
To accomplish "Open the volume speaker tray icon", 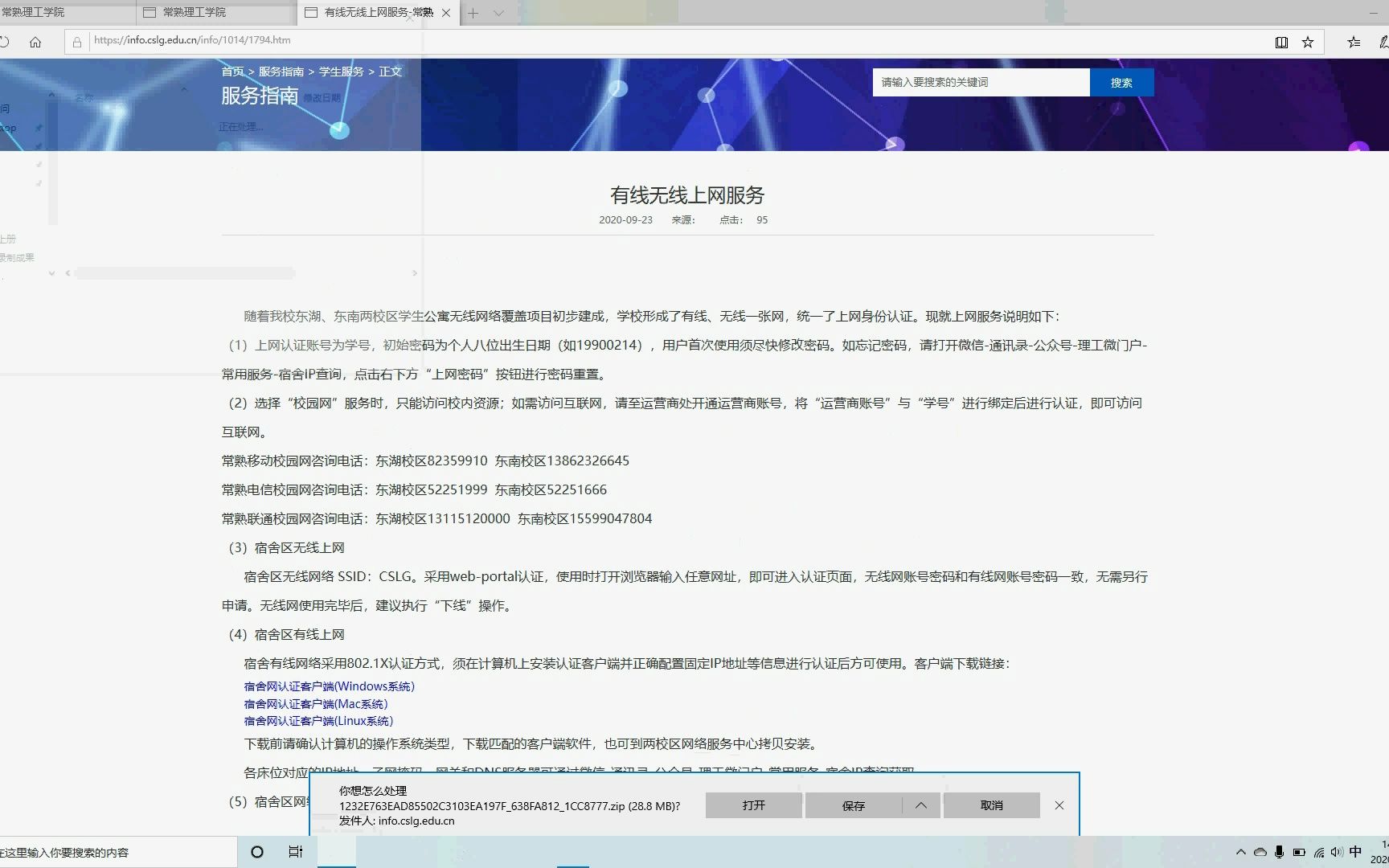I will click(x=1337, y=852).
